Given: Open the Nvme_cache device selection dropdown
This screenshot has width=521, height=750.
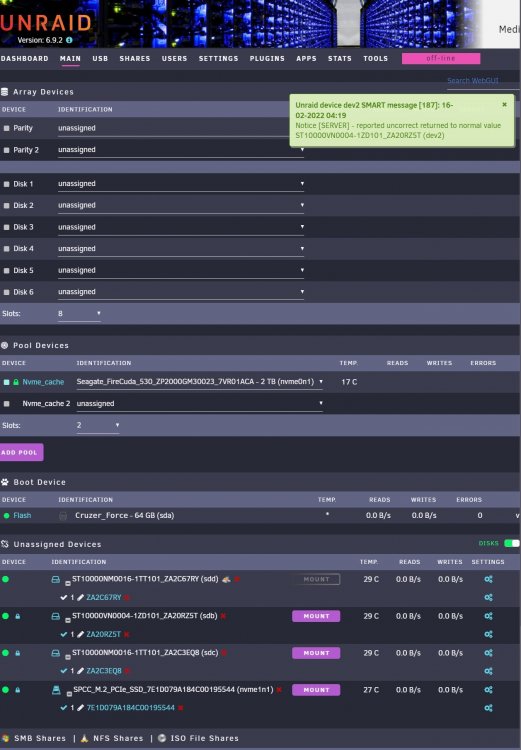Looking at the screenshot, I should [x=200, y=382].
